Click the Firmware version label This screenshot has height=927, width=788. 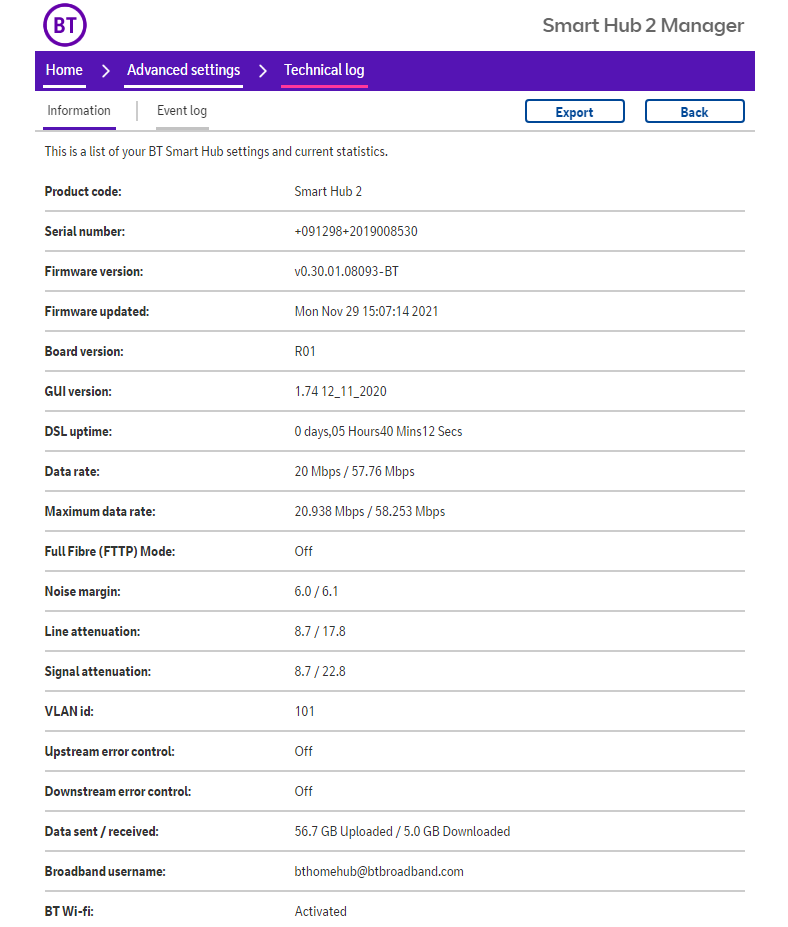click(94, 271)
